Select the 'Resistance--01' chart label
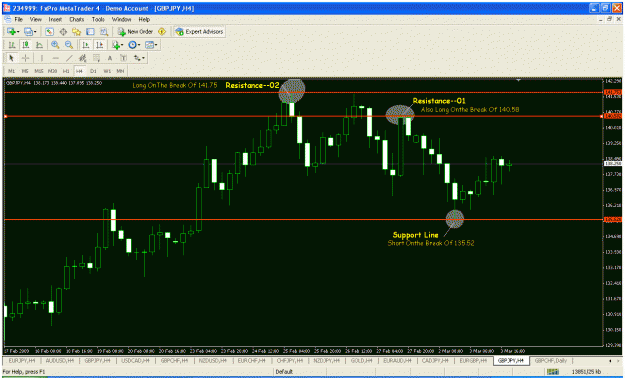The image size is (625, 378). click(439, 101)
